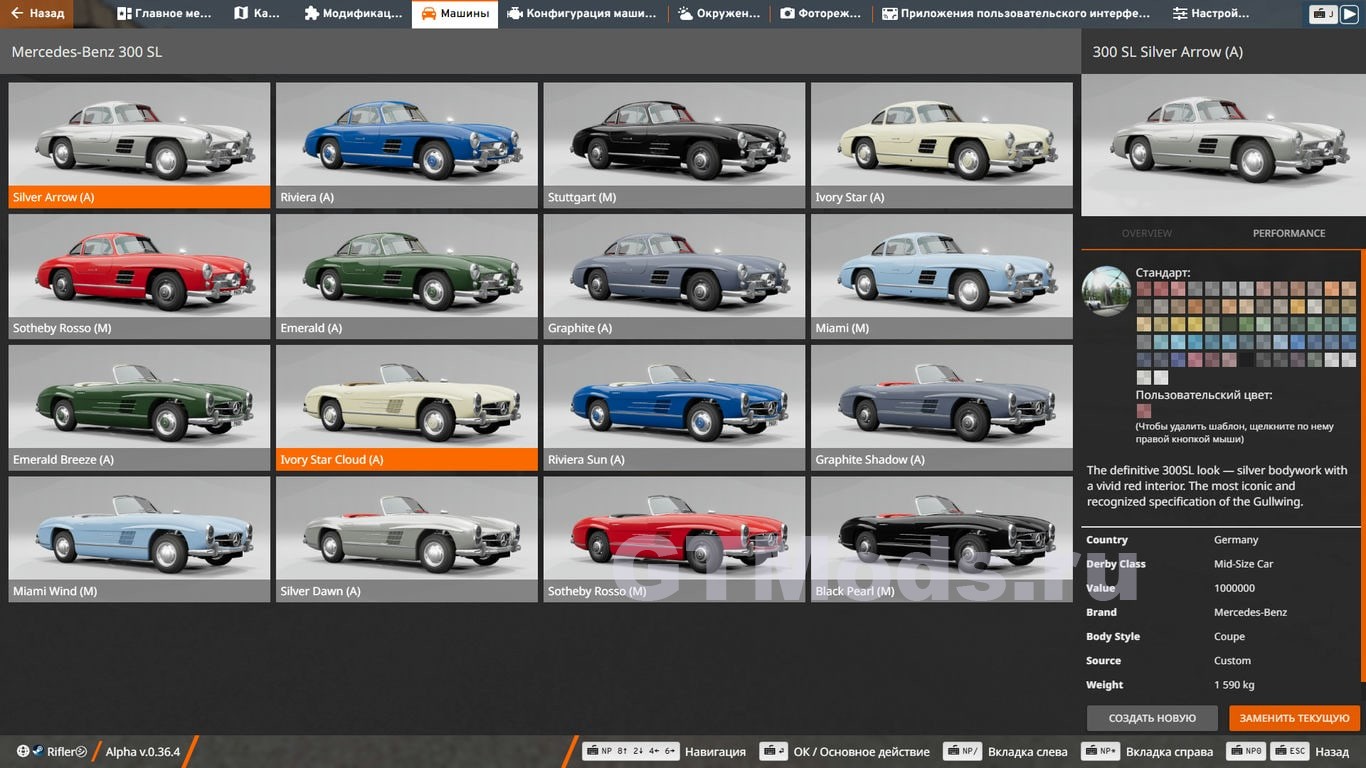1366x768 pixels.
Task: Switch to the OVERVIEW tab
Action: [1147, 233]
